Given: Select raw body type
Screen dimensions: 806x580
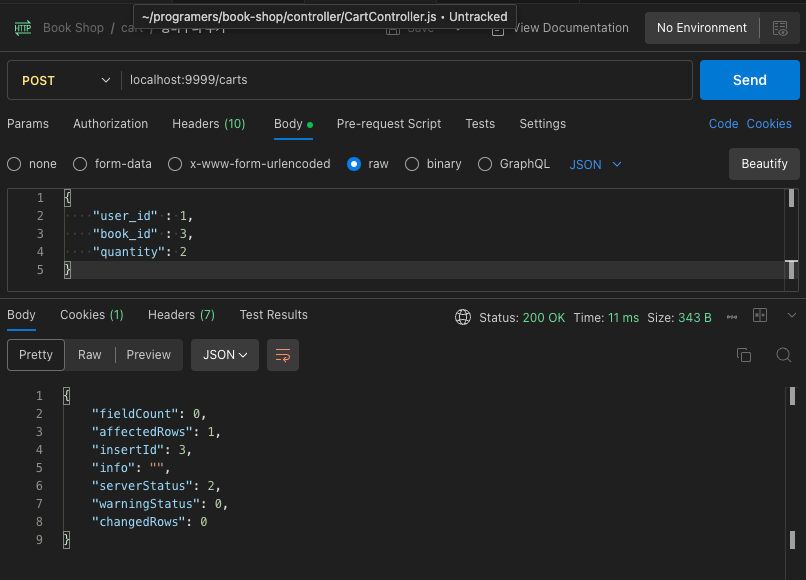Looking at the screenshot, I should (354, 164).
